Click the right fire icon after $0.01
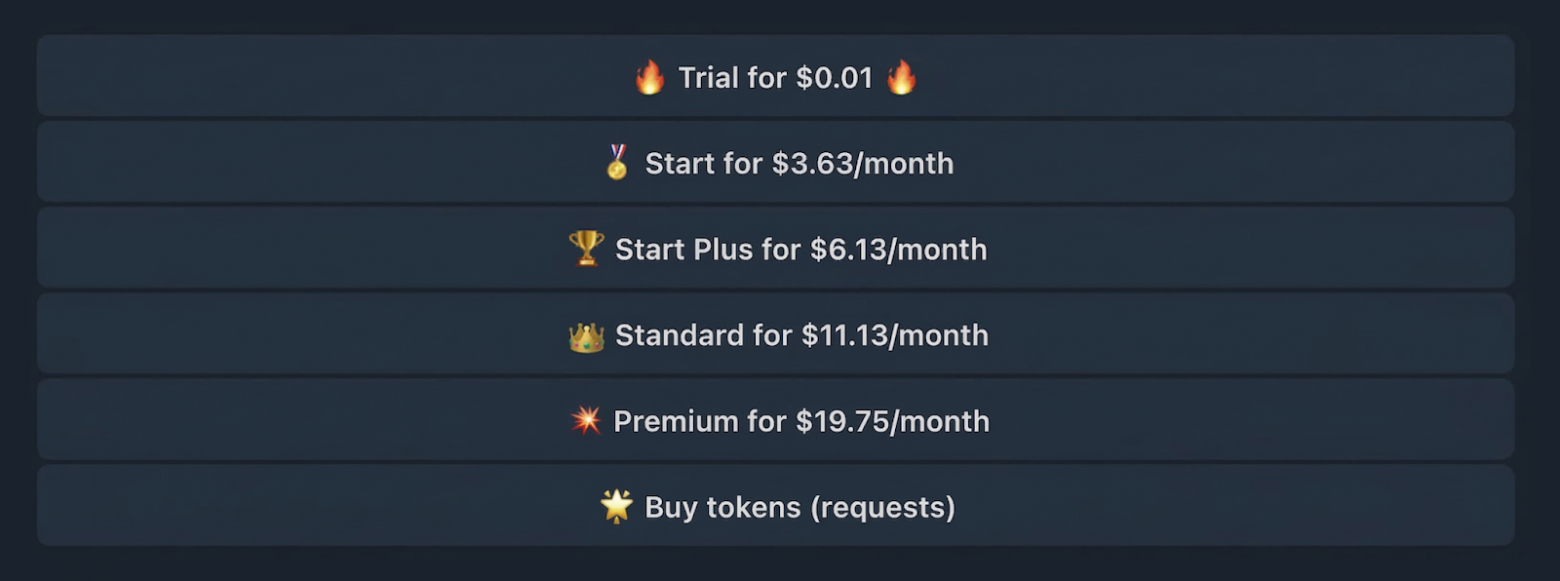 tap(901, 77)
